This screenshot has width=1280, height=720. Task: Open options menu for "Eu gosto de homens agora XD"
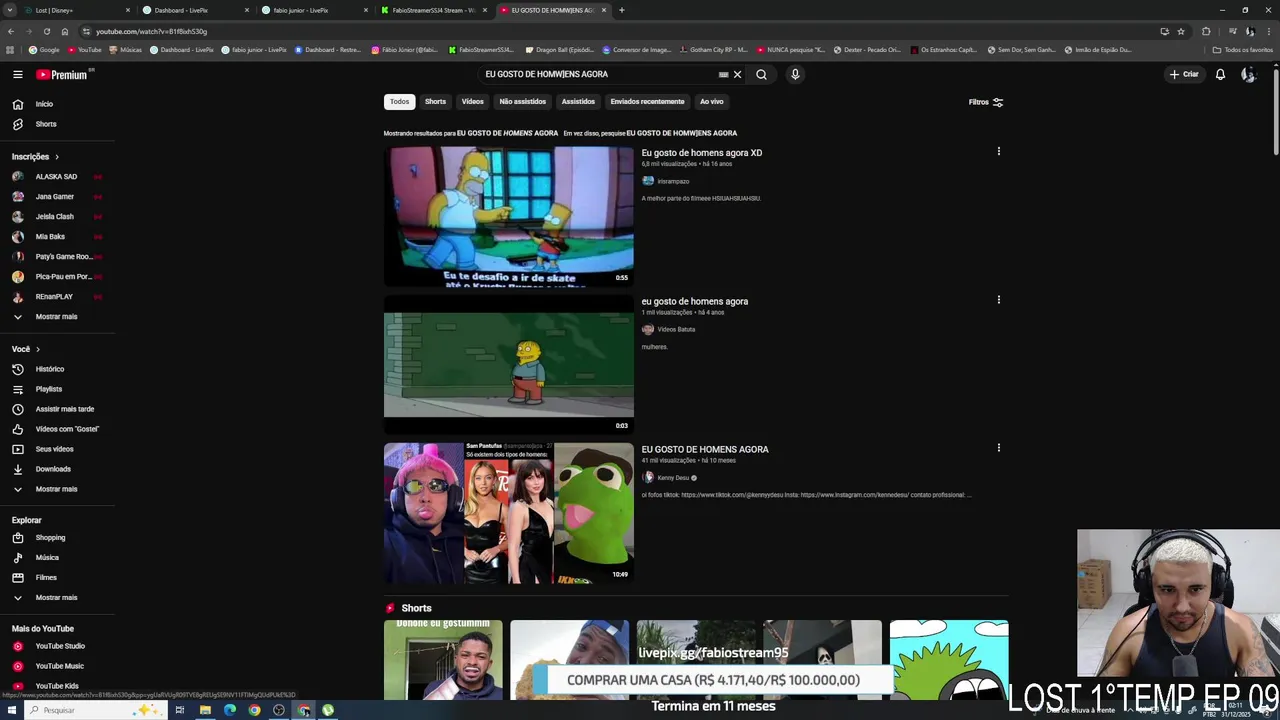[x=998, y=152]
